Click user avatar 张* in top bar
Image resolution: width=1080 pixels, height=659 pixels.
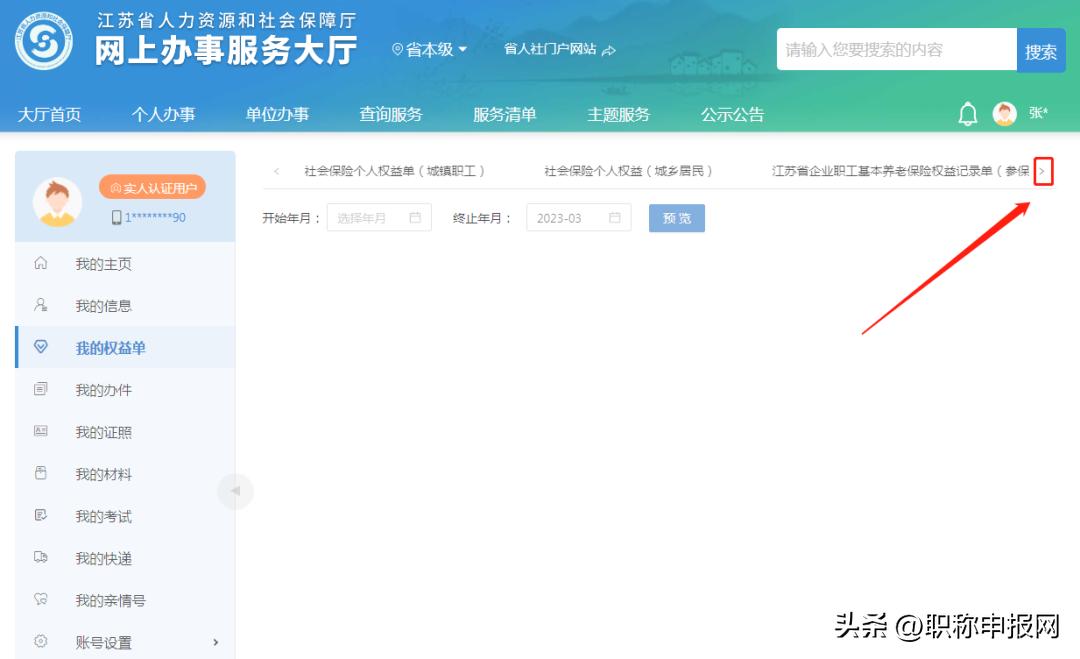(x=1003, y=114)
